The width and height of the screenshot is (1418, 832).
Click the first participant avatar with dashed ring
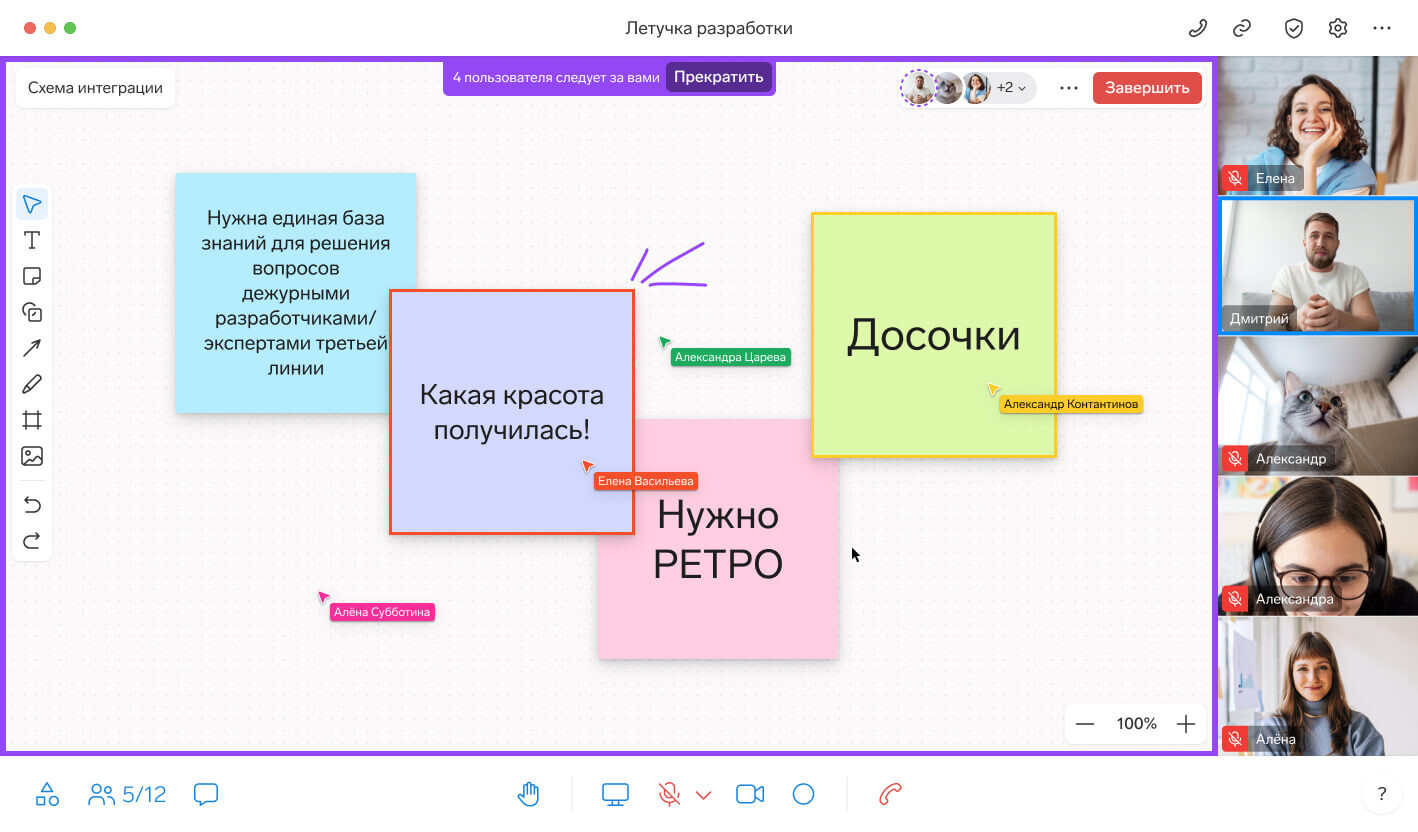918,88
